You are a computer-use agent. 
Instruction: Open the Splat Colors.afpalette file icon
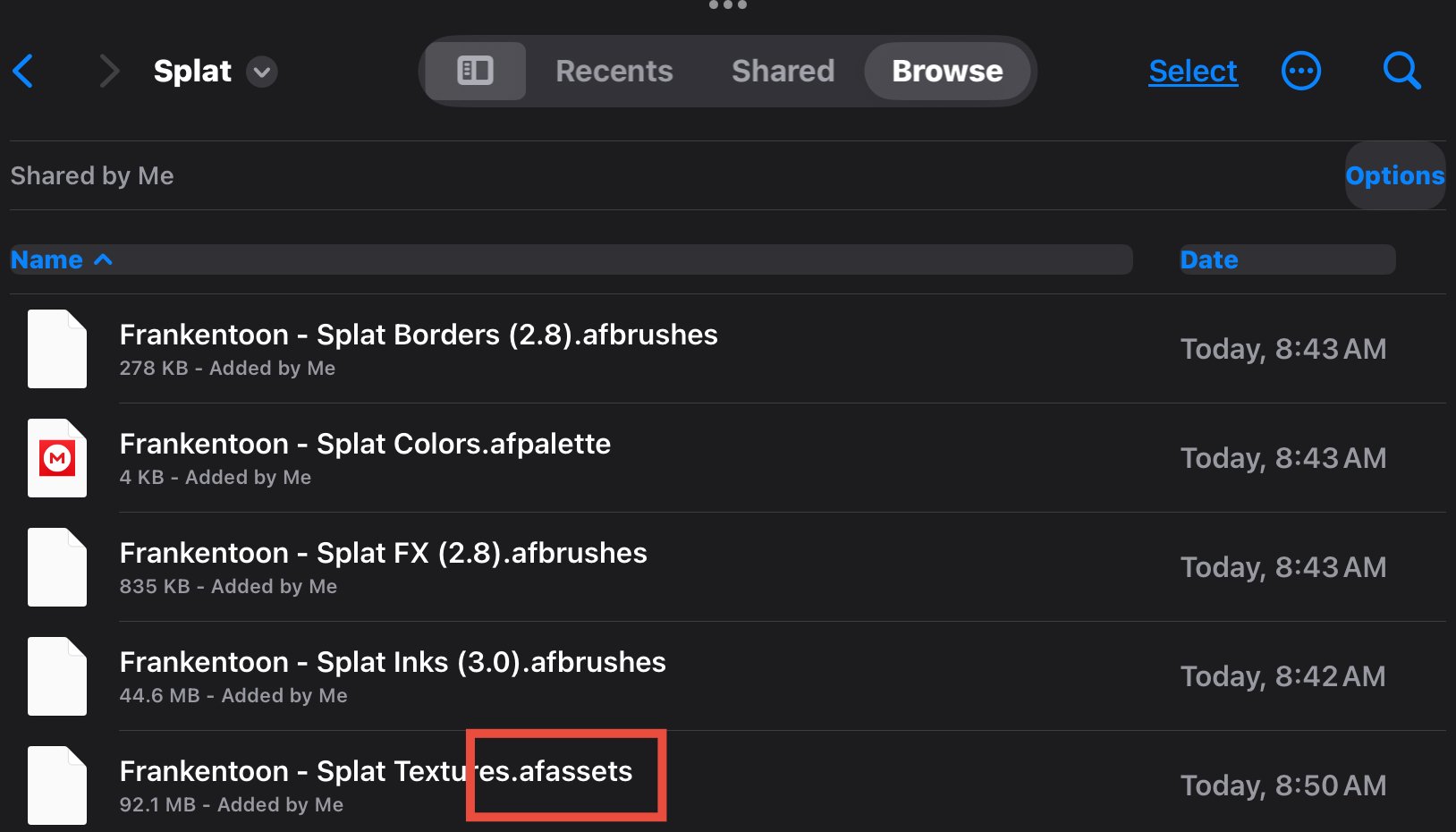(x=57, y=458)
